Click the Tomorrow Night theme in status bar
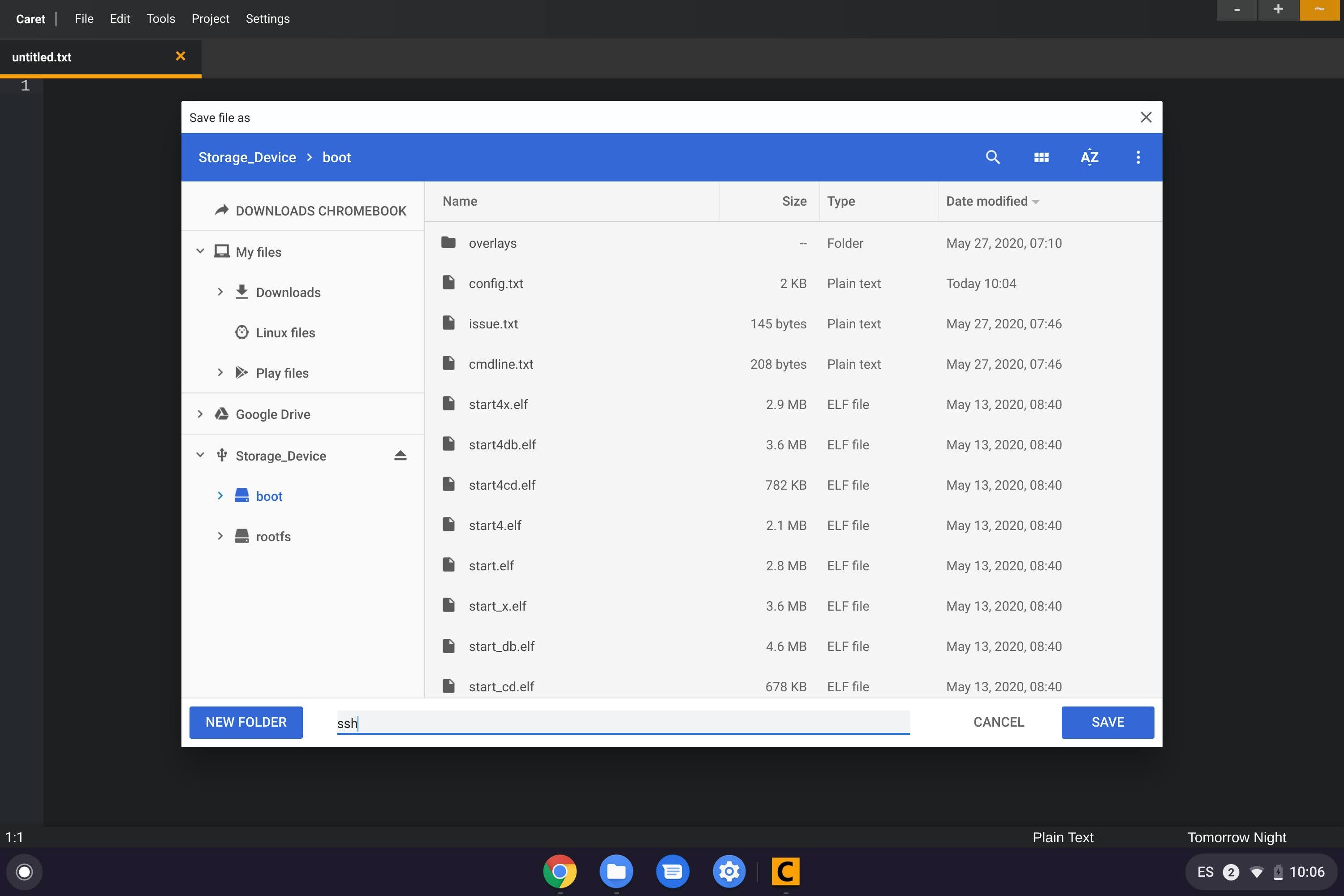 click(x=1236, y=837)
